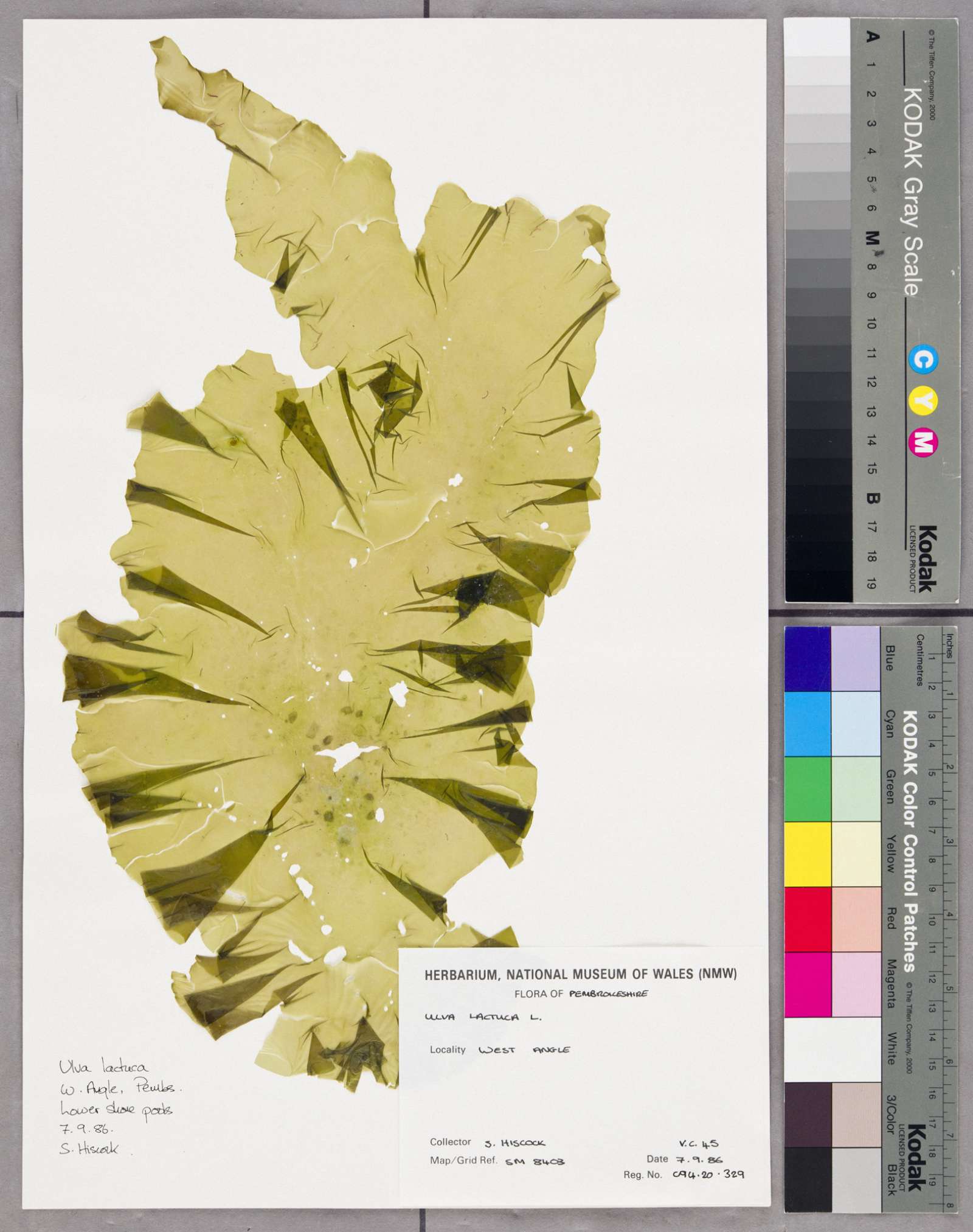Select the solid cyan color patch
This screenshot has height=1232, width=973.
tap(807, 724)
